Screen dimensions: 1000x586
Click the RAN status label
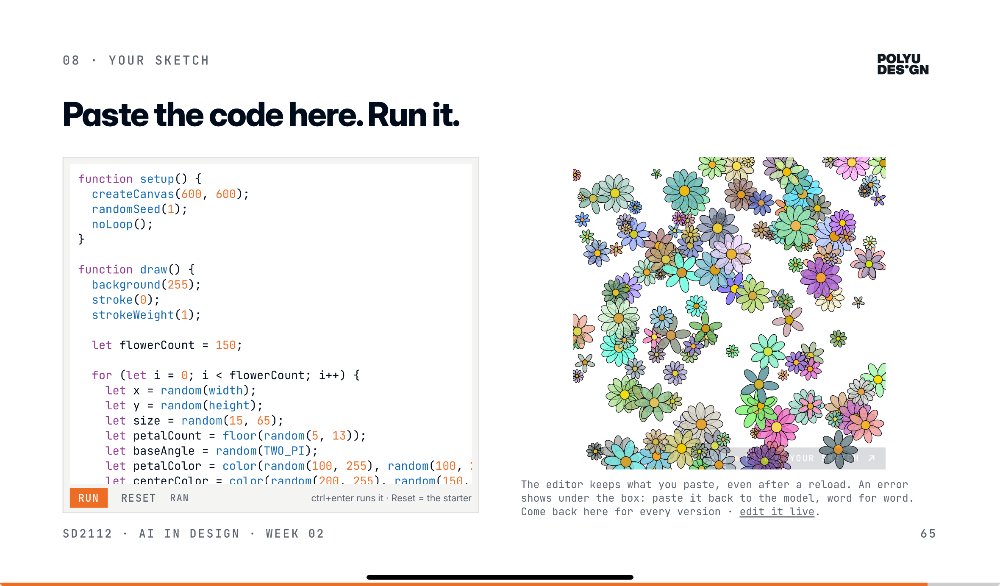[x=179, y=498]
